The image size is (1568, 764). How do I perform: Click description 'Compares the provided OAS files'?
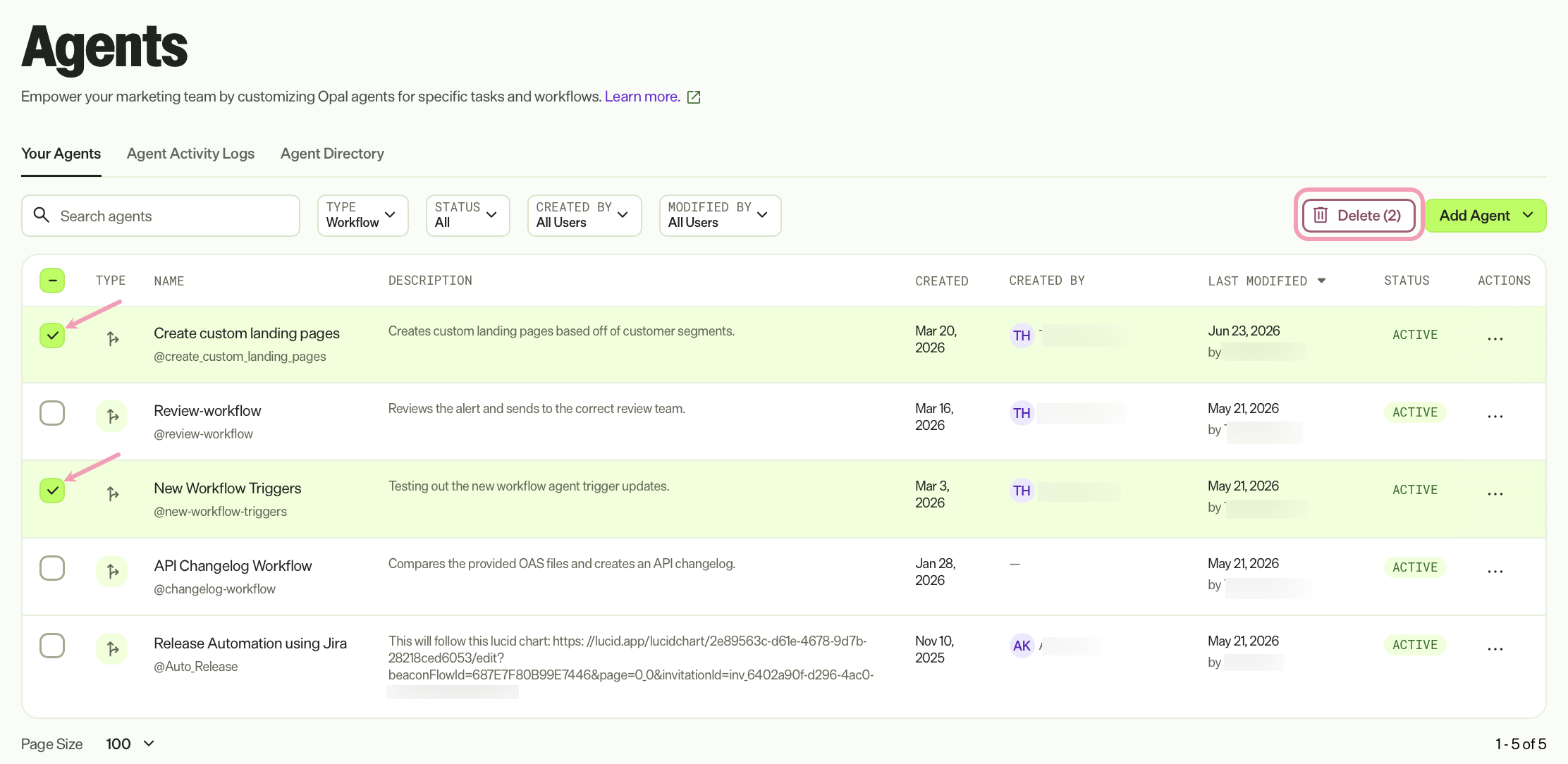[x=561, y=564]
